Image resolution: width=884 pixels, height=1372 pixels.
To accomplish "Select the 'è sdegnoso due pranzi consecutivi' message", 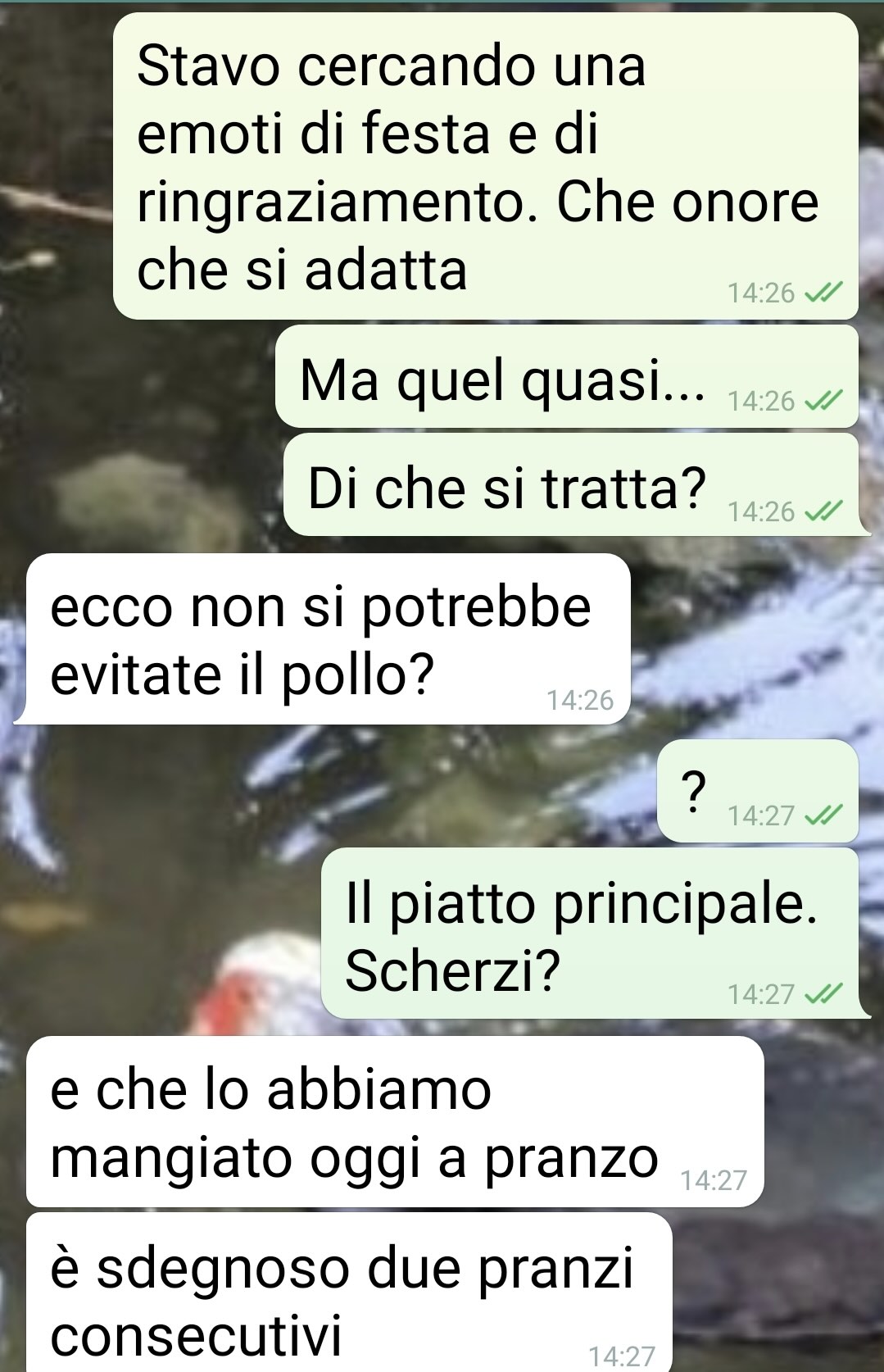I will pos(348,1292).
